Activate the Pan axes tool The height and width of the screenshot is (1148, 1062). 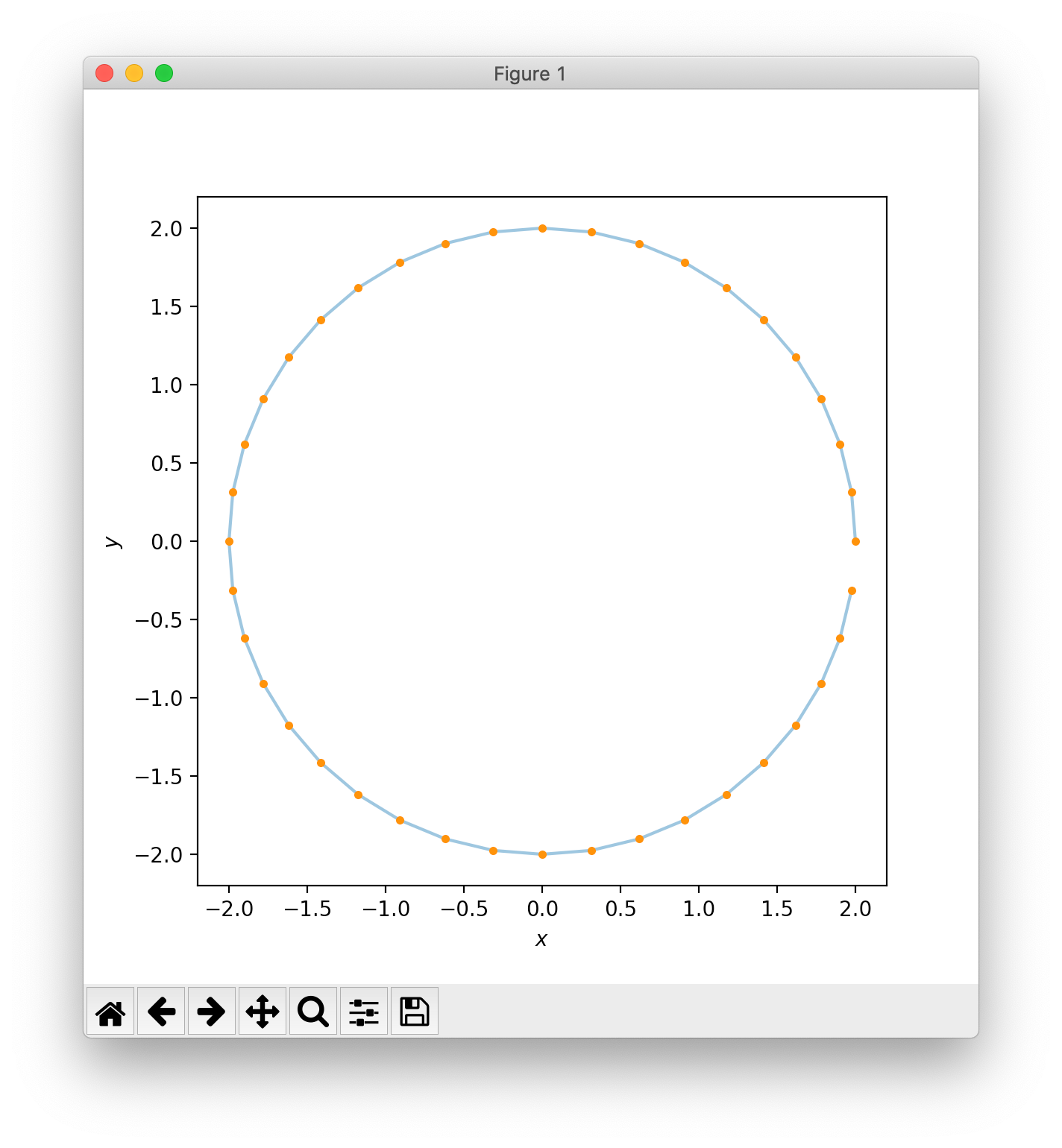click(x=263, y=1011)
